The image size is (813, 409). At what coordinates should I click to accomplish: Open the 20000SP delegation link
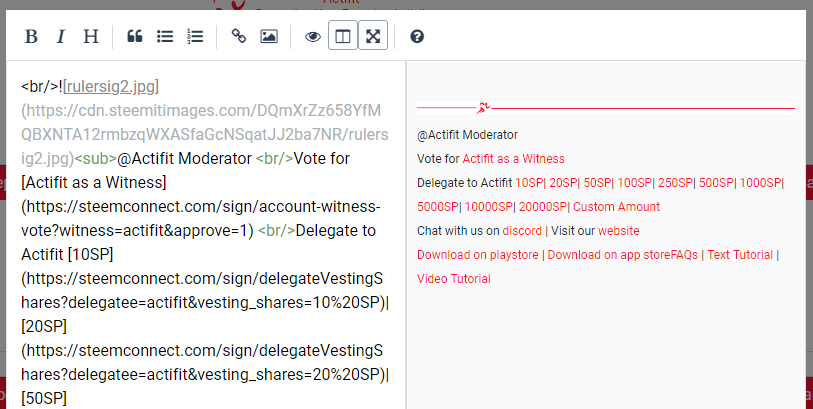coord(543,207)
